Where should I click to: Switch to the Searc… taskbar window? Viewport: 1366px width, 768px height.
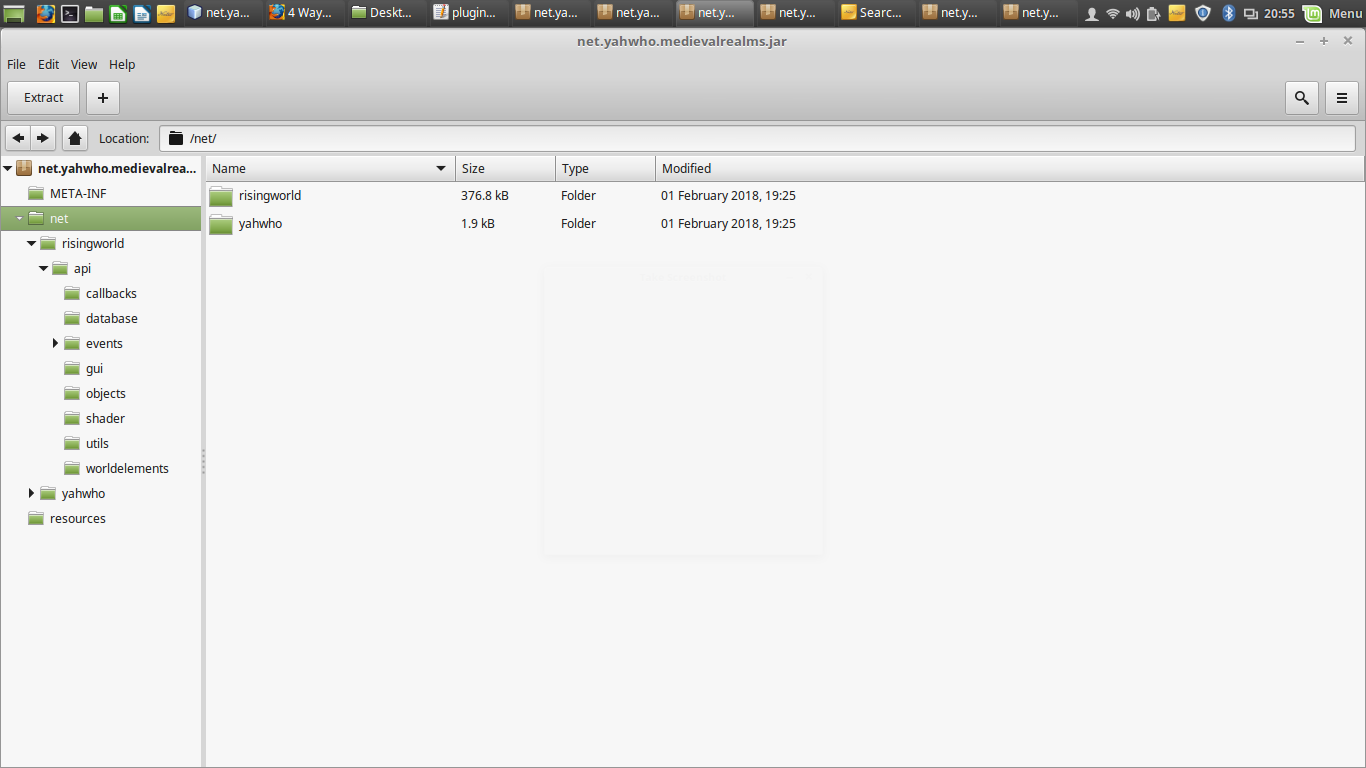point(875,13)
